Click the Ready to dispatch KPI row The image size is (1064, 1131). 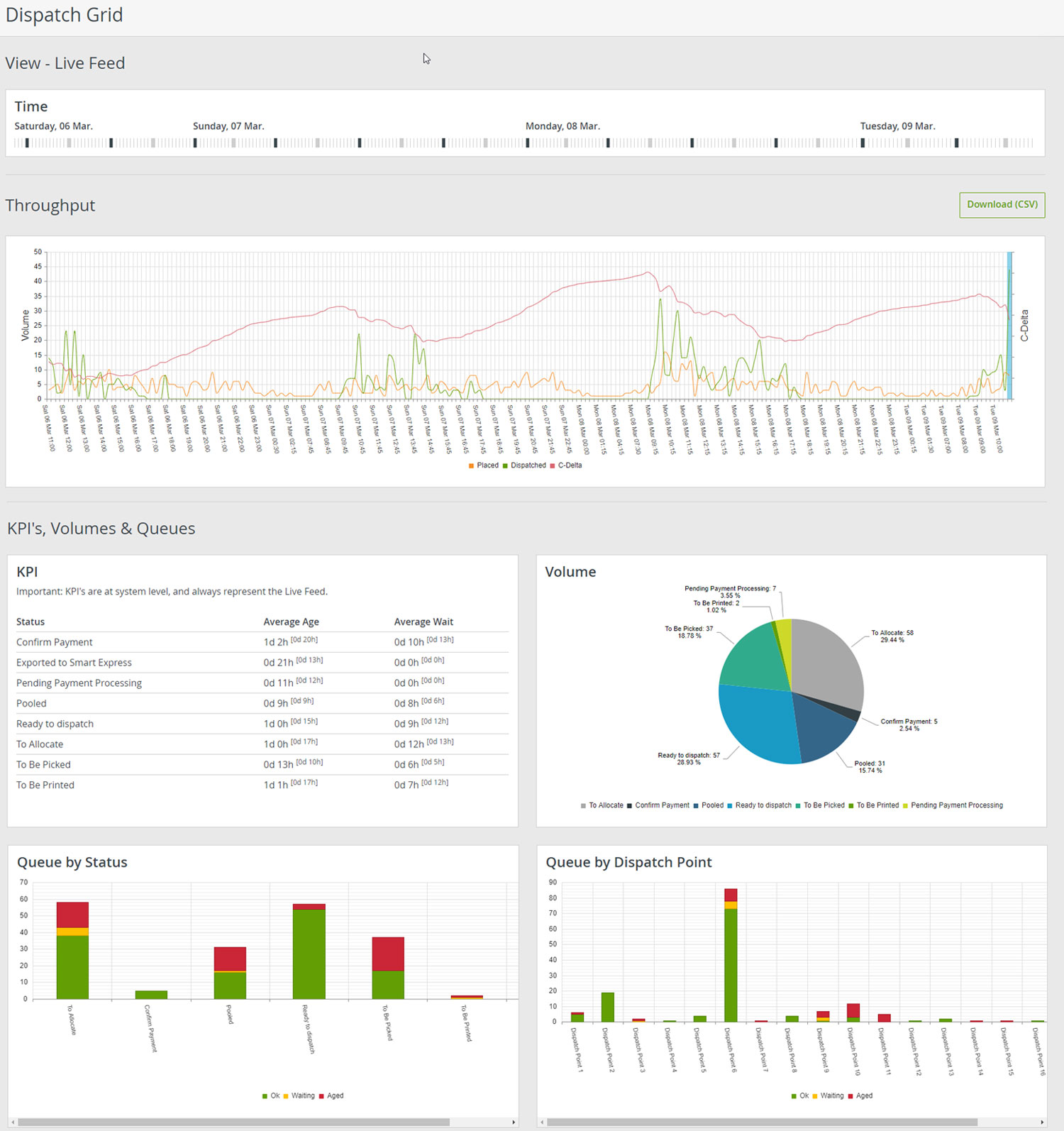[262, 724]
